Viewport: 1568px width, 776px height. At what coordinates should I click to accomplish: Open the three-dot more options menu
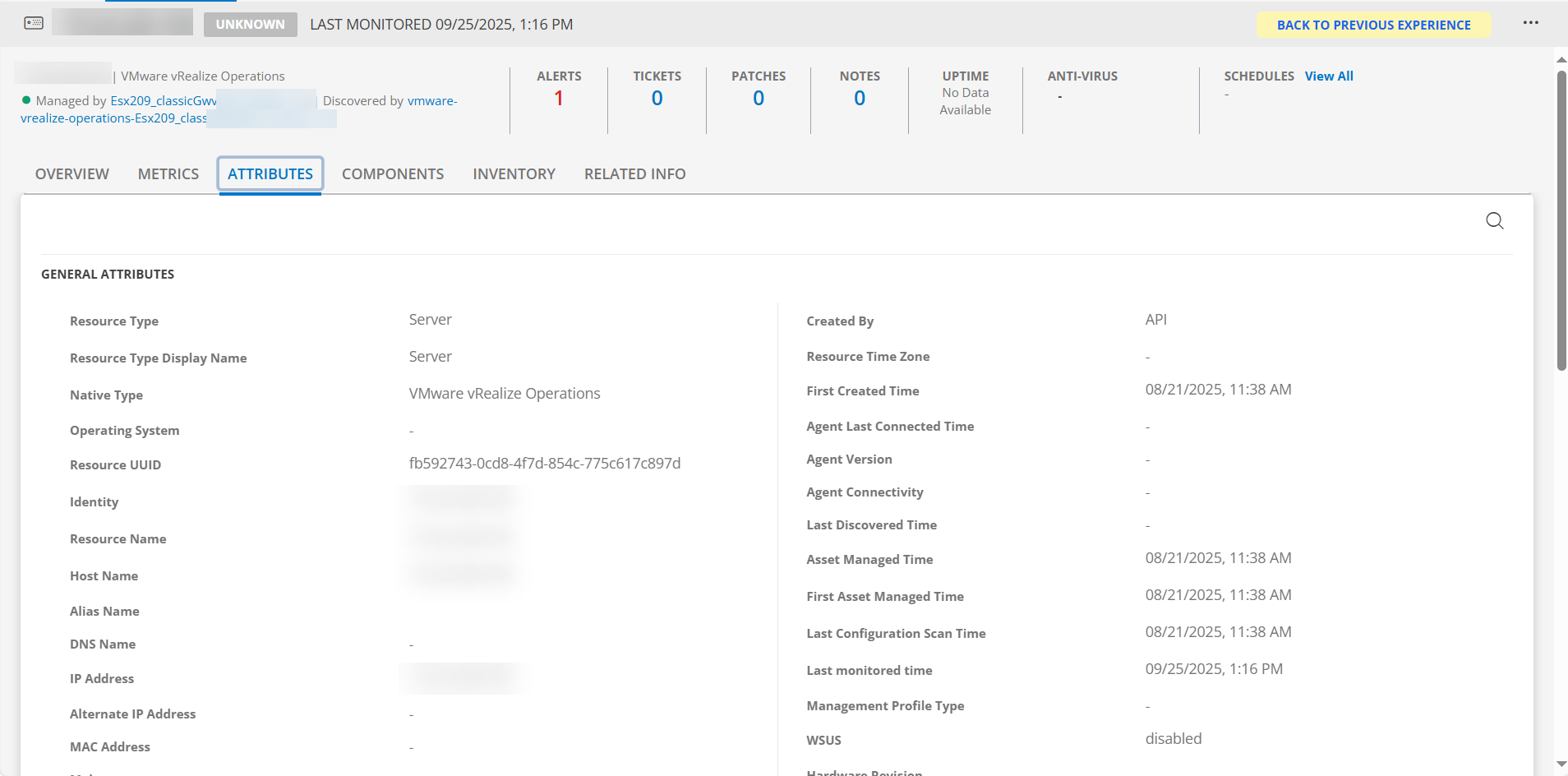(x=1530, y=23)
